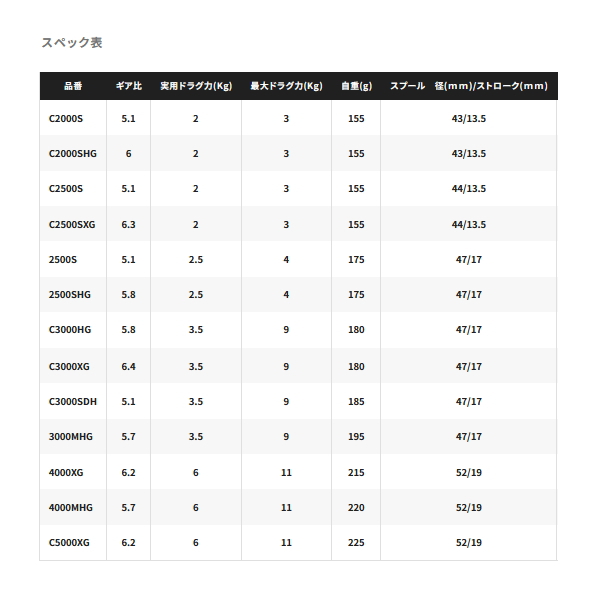Select the C3000SDH model cell
Screen dimensions: 600x600
[73, 402]
